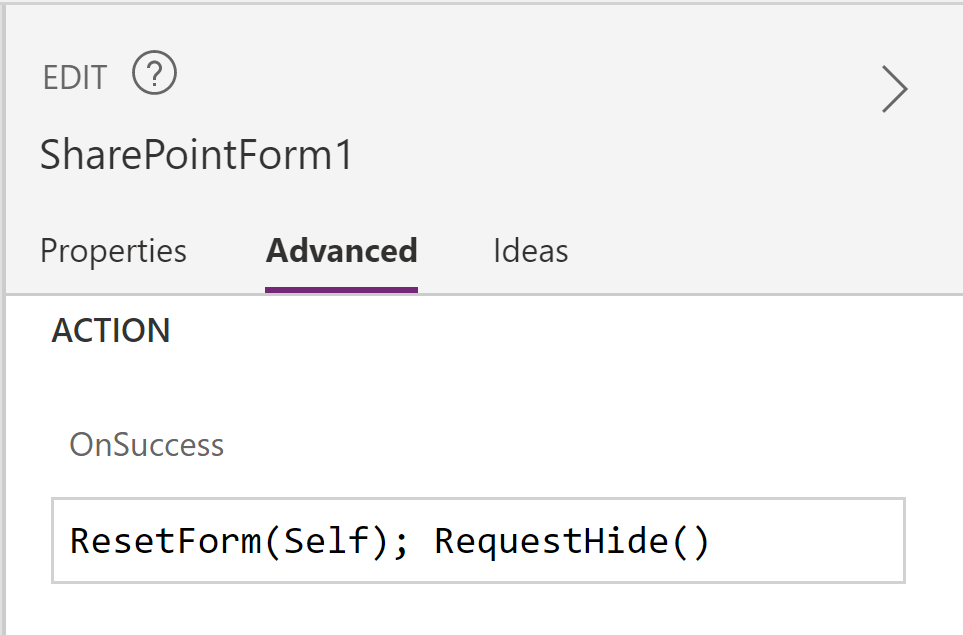Image resolution: width=963 pixels, height=635 pixels.
Task: Click the ACTION section header
Action: pos(111,330)
